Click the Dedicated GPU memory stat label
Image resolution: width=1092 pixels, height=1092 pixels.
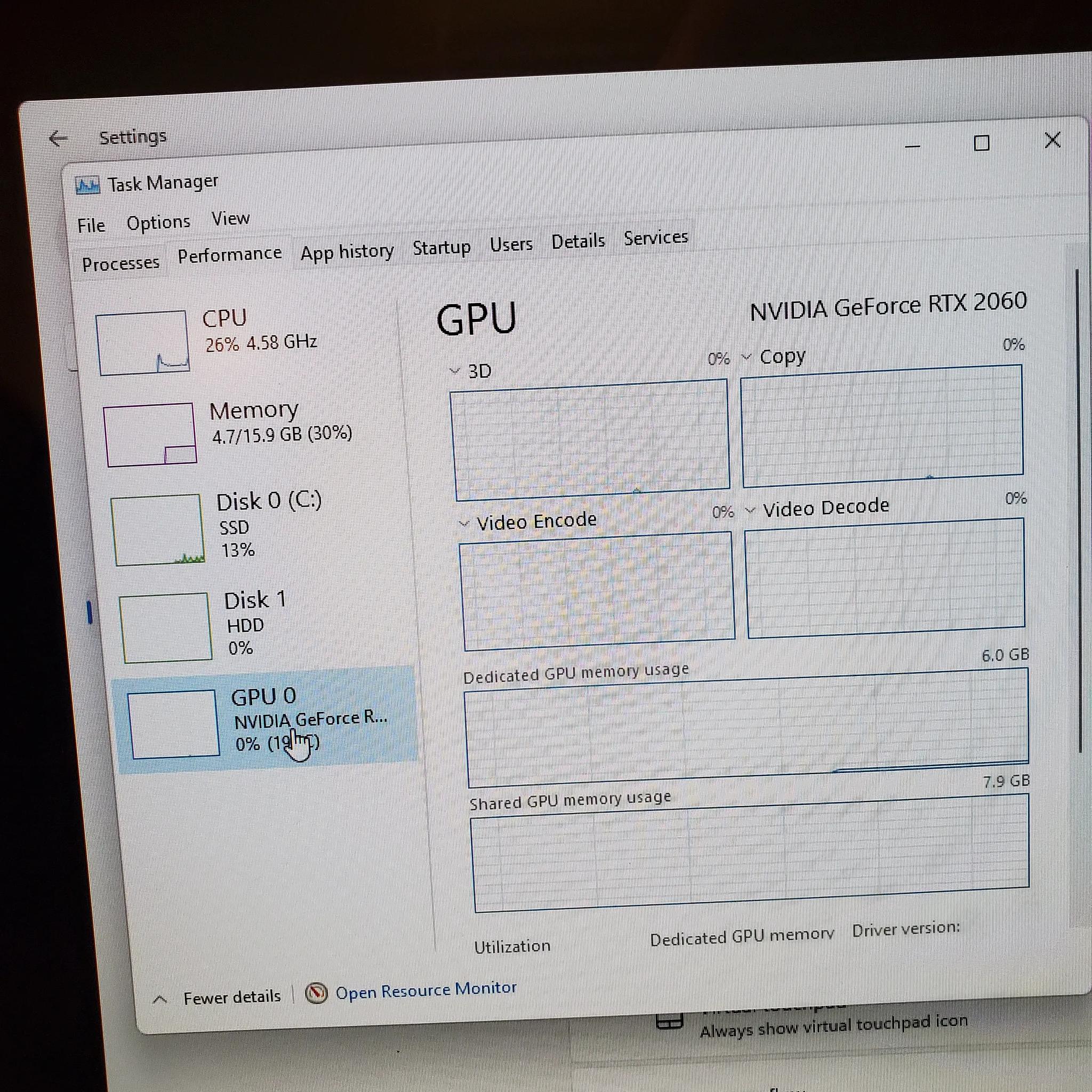point(742,936)
